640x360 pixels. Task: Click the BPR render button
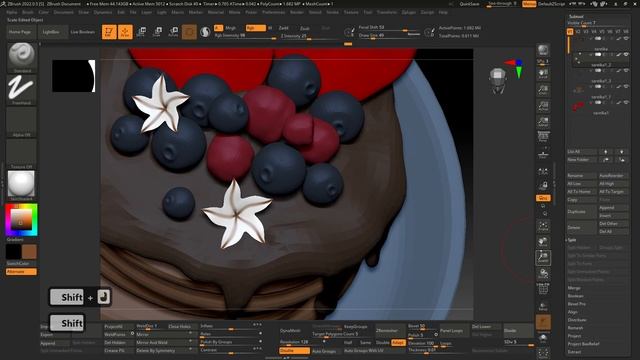pos(543,50)
